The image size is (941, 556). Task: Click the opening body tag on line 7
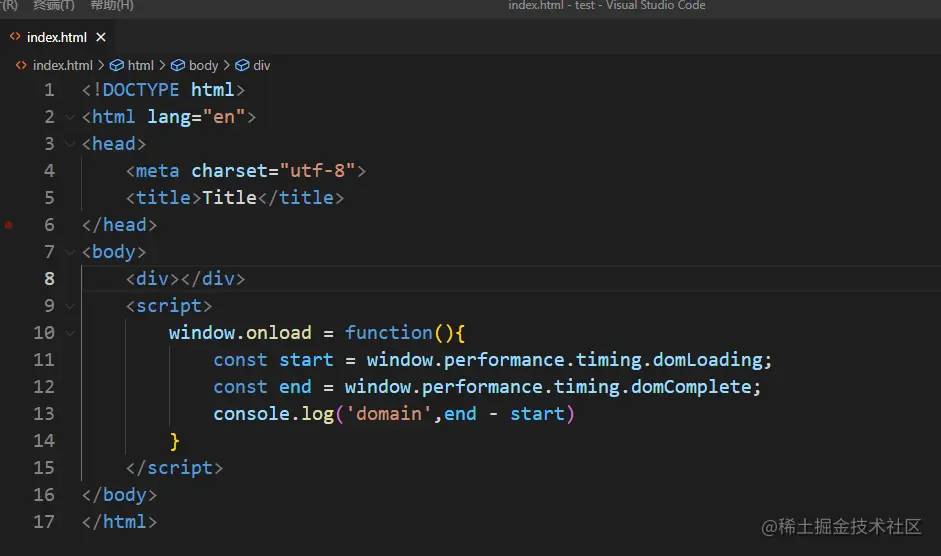point(114,252)
